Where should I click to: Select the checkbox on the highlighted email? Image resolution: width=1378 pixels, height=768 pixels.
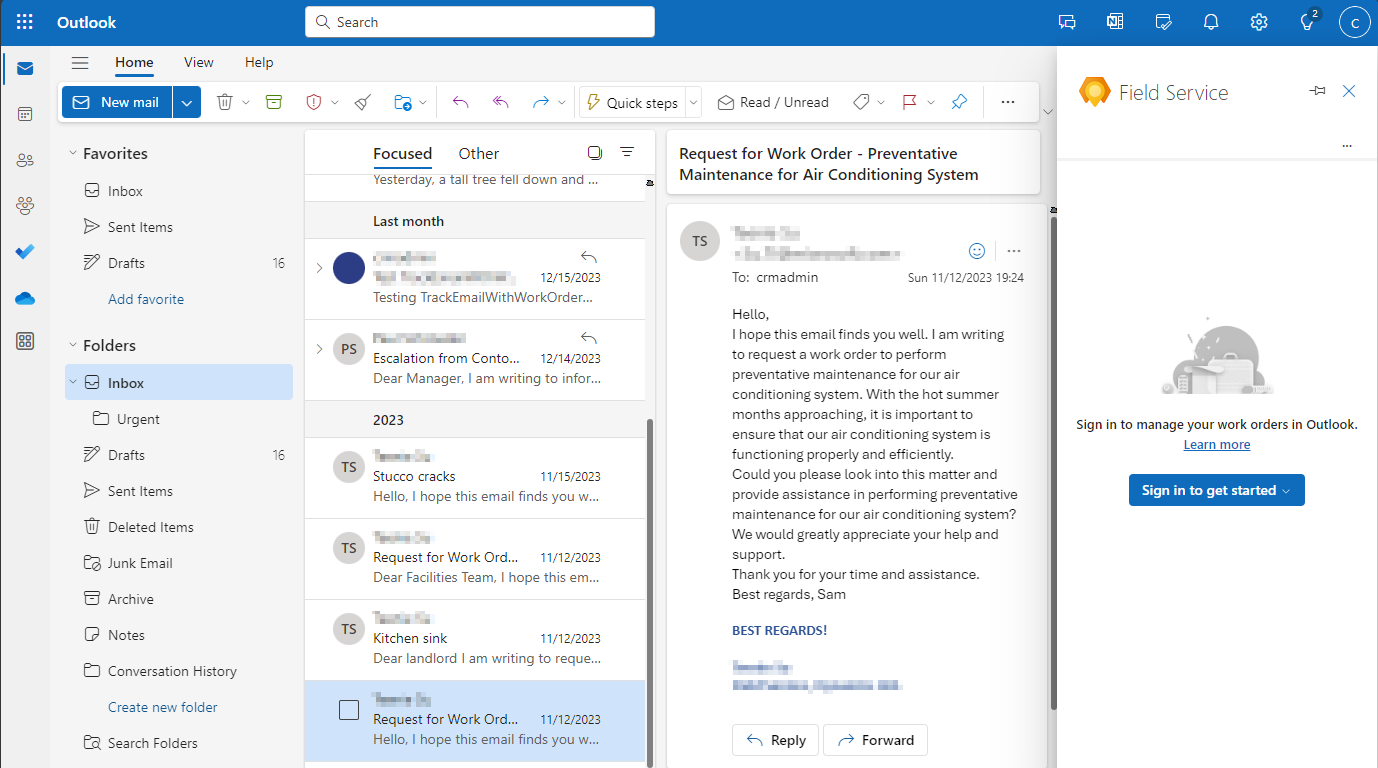tap(349, 709)
